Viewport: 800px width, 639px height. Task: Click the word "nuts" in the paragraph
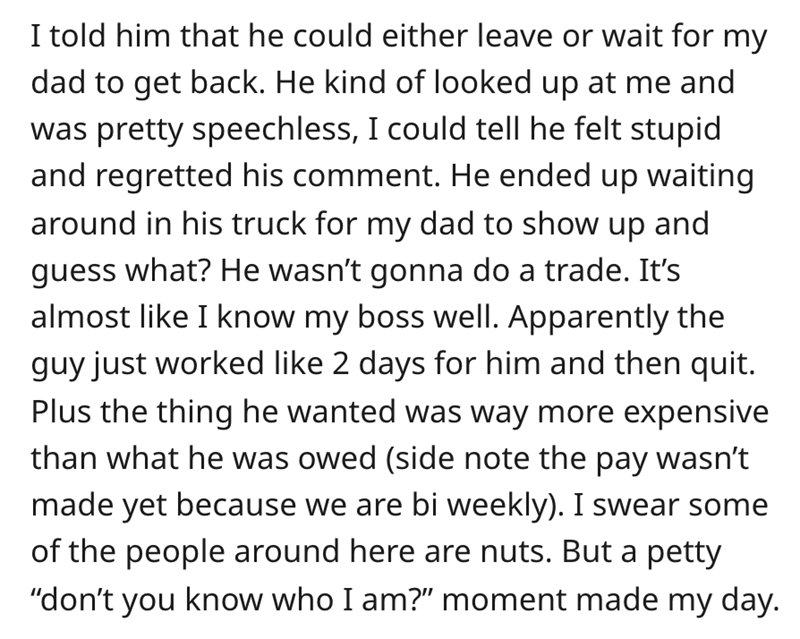pos(514,552)
